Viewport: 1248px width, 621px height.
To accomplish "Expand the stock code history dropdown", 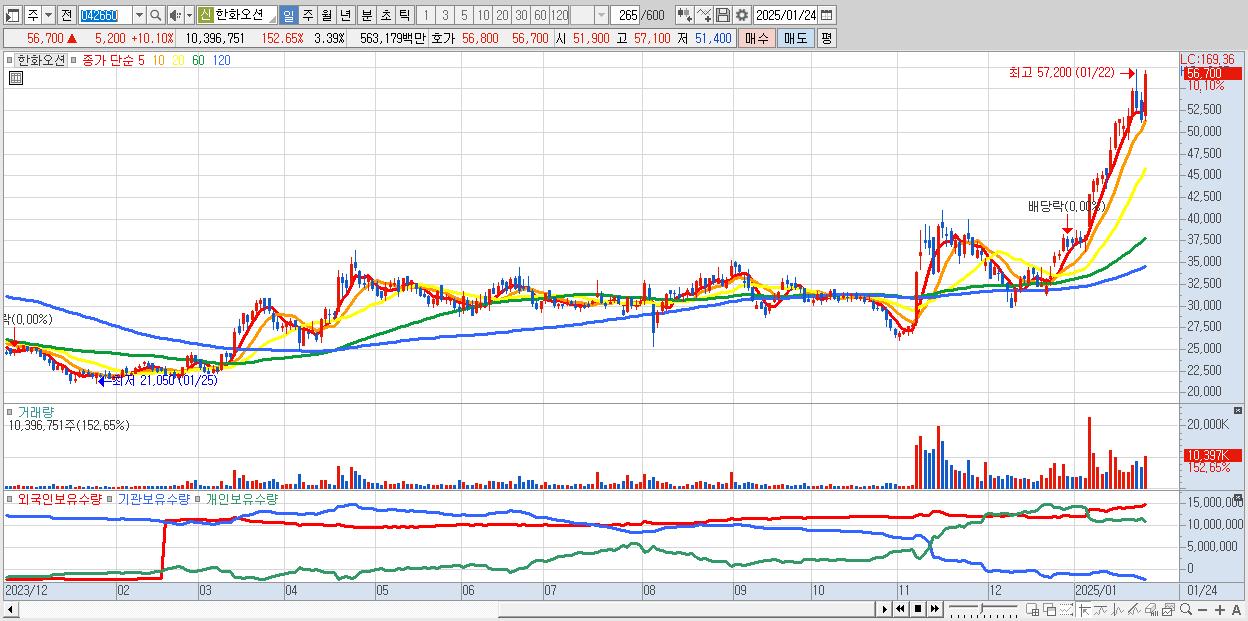I will (x=139, y=15).
